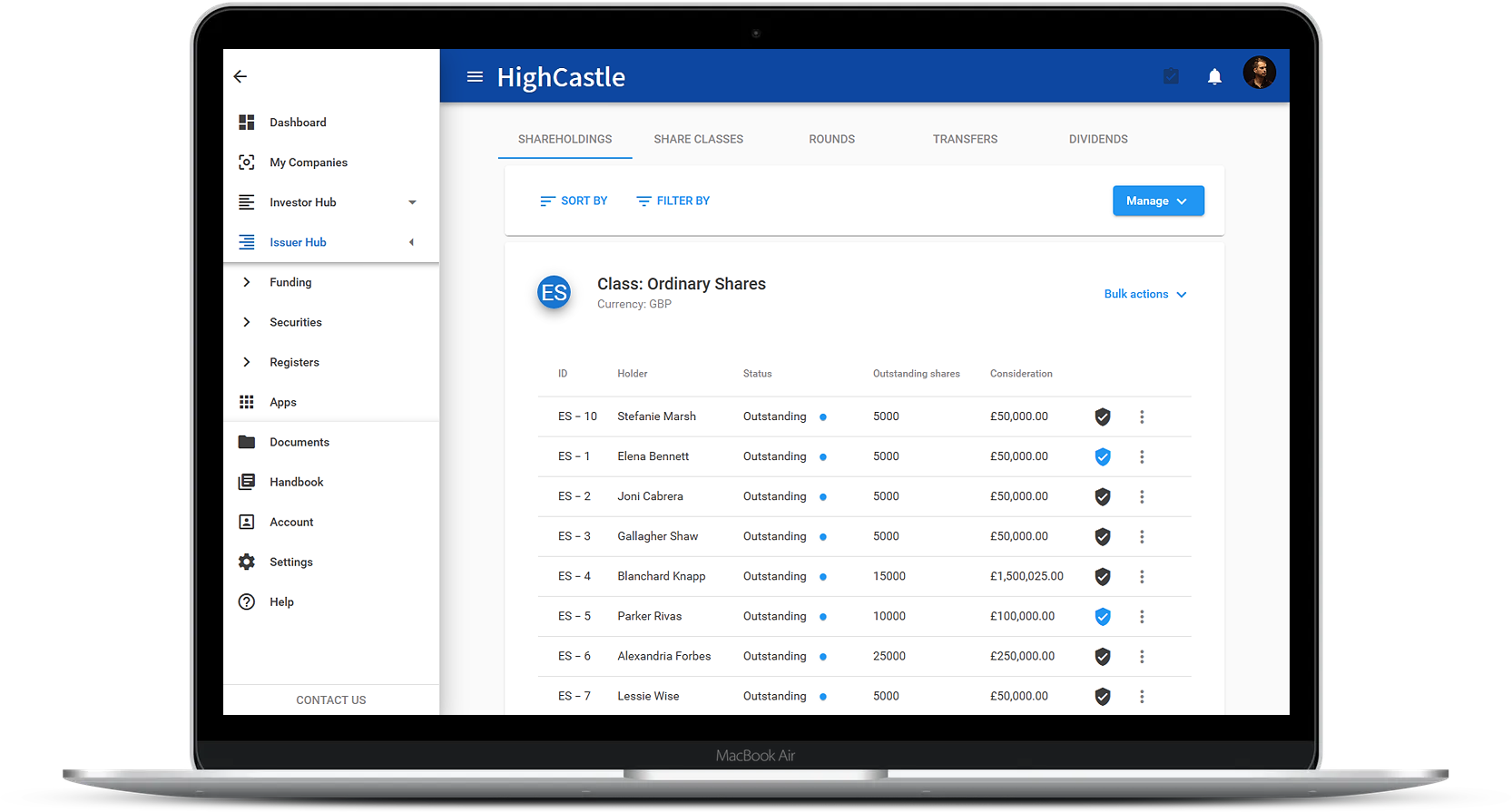The width and height of the screenshot is (1512, 812).
Task: Click the Dashboard icon in sidebar
Action: click(246, 122)
